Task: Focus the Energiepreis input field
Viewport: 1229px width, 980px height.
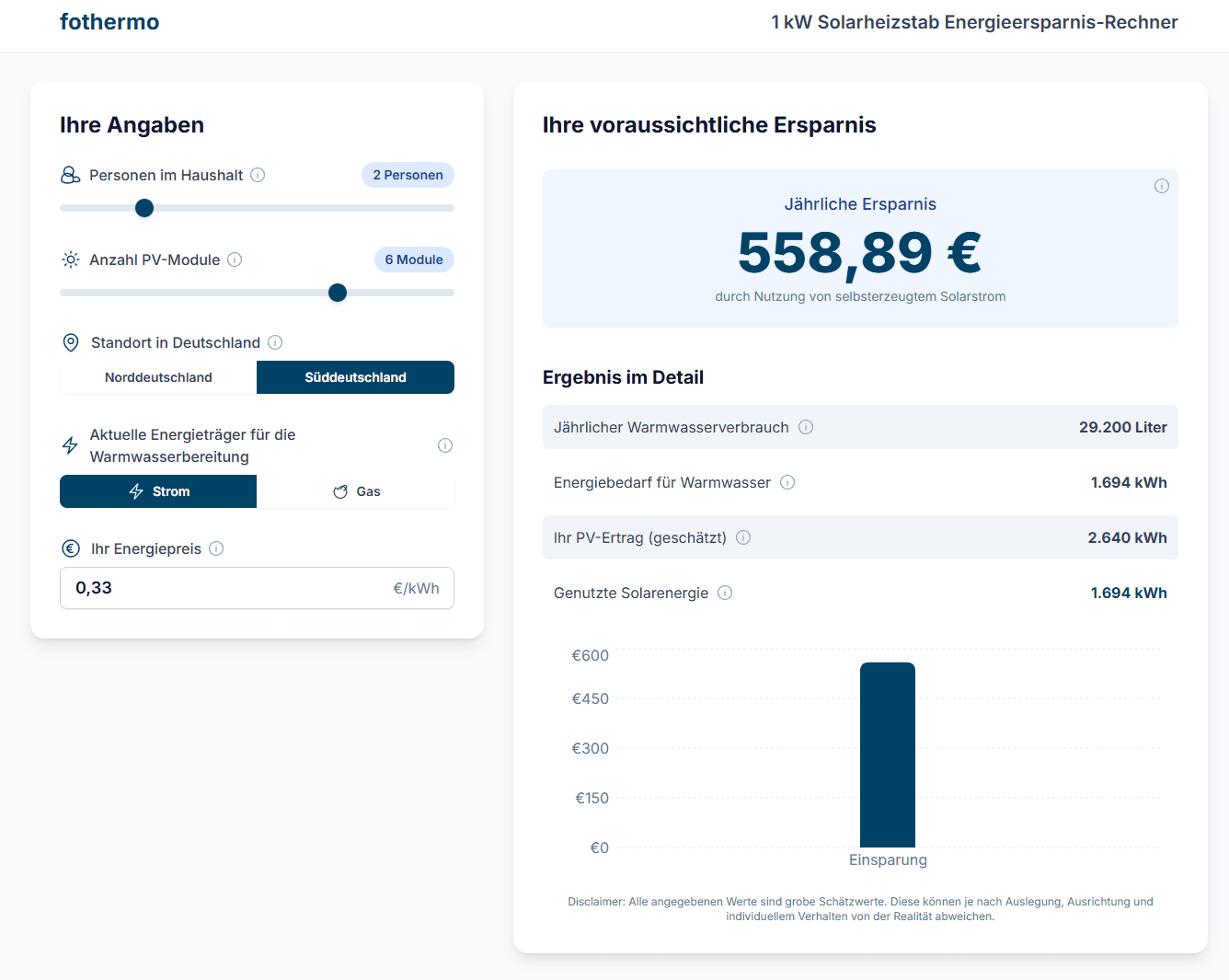Action: tap(230, 588)
